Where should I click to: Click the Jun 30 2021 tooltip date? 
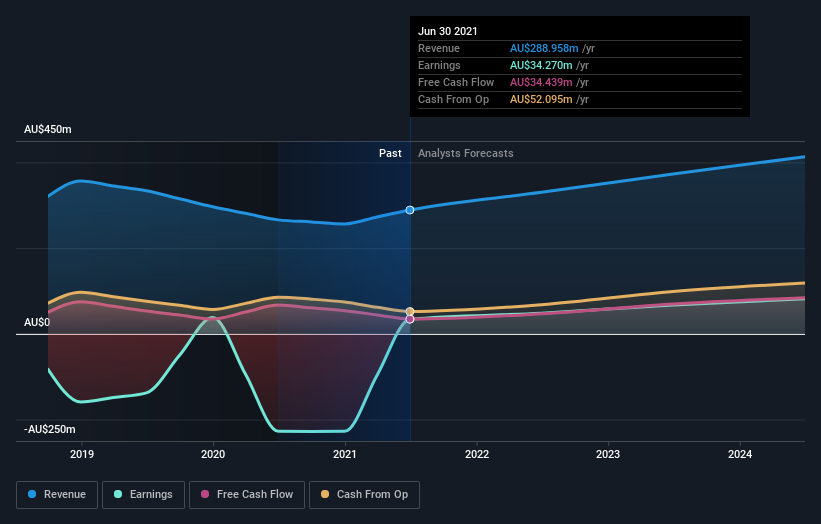tap(448, 31)
